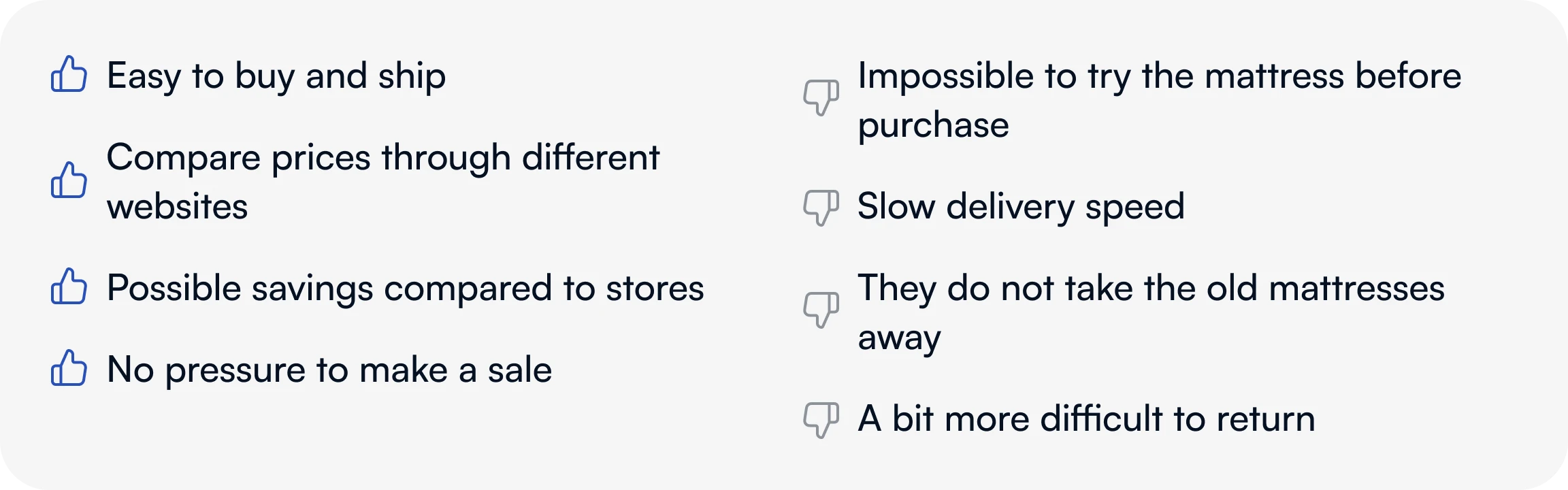This screenshot has height=490, width=1568.
Task: Click the word 'purchase' in the cons list
Action: [x=933, y=126]
